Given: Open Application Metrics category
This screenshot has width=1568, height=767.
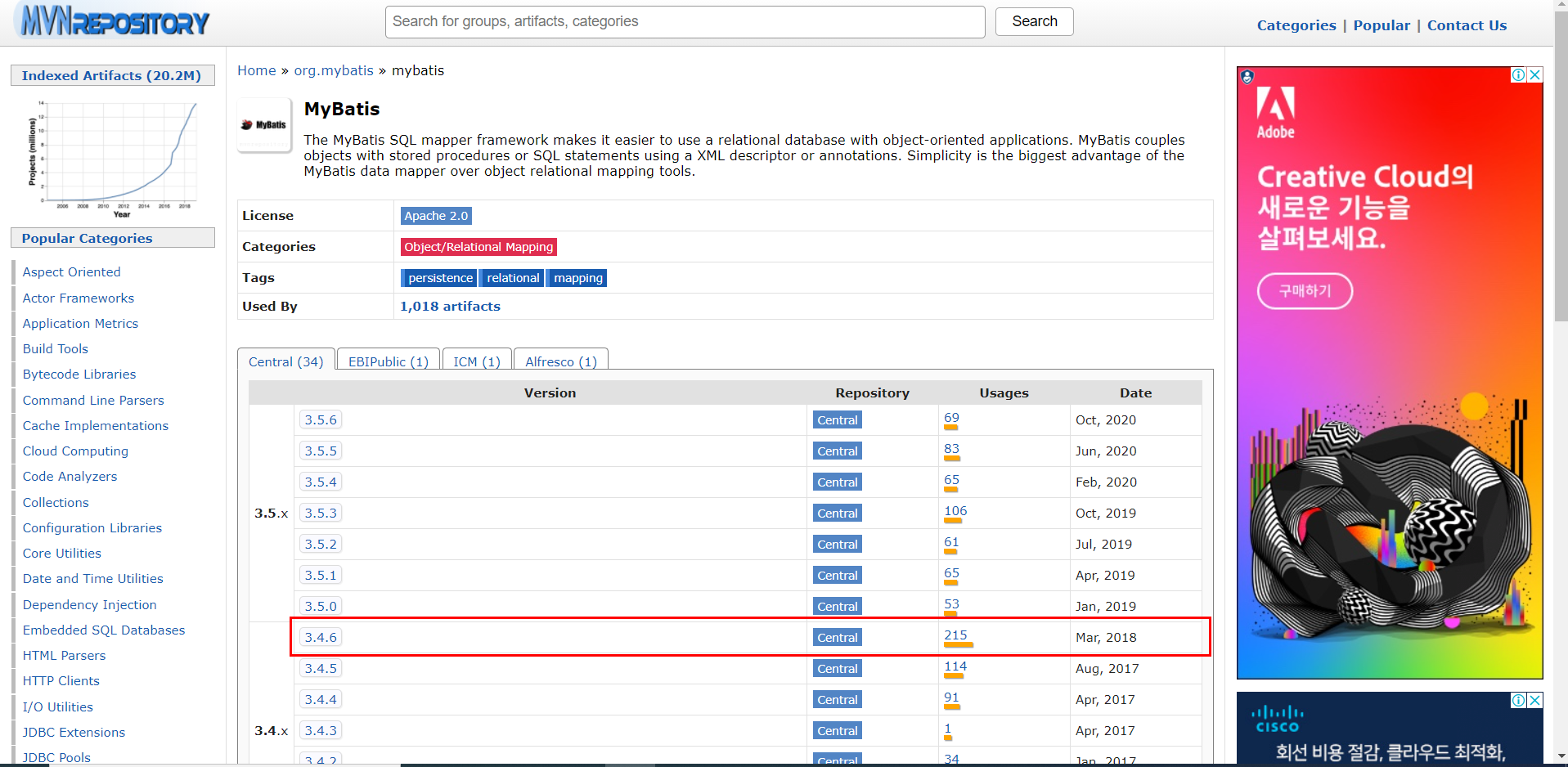Looking at the screenshot, I should coord(80,323).
